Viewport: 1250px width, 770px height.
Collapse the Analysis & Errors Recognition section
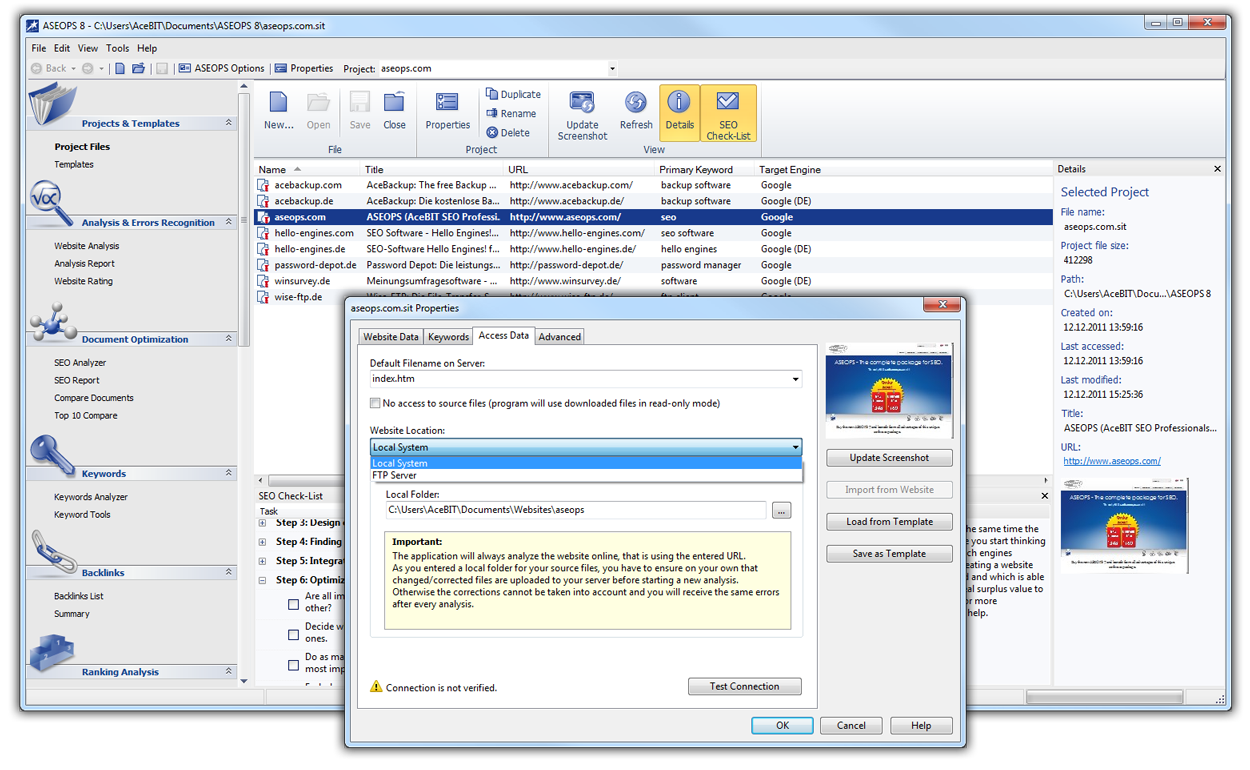click(229, 222)
